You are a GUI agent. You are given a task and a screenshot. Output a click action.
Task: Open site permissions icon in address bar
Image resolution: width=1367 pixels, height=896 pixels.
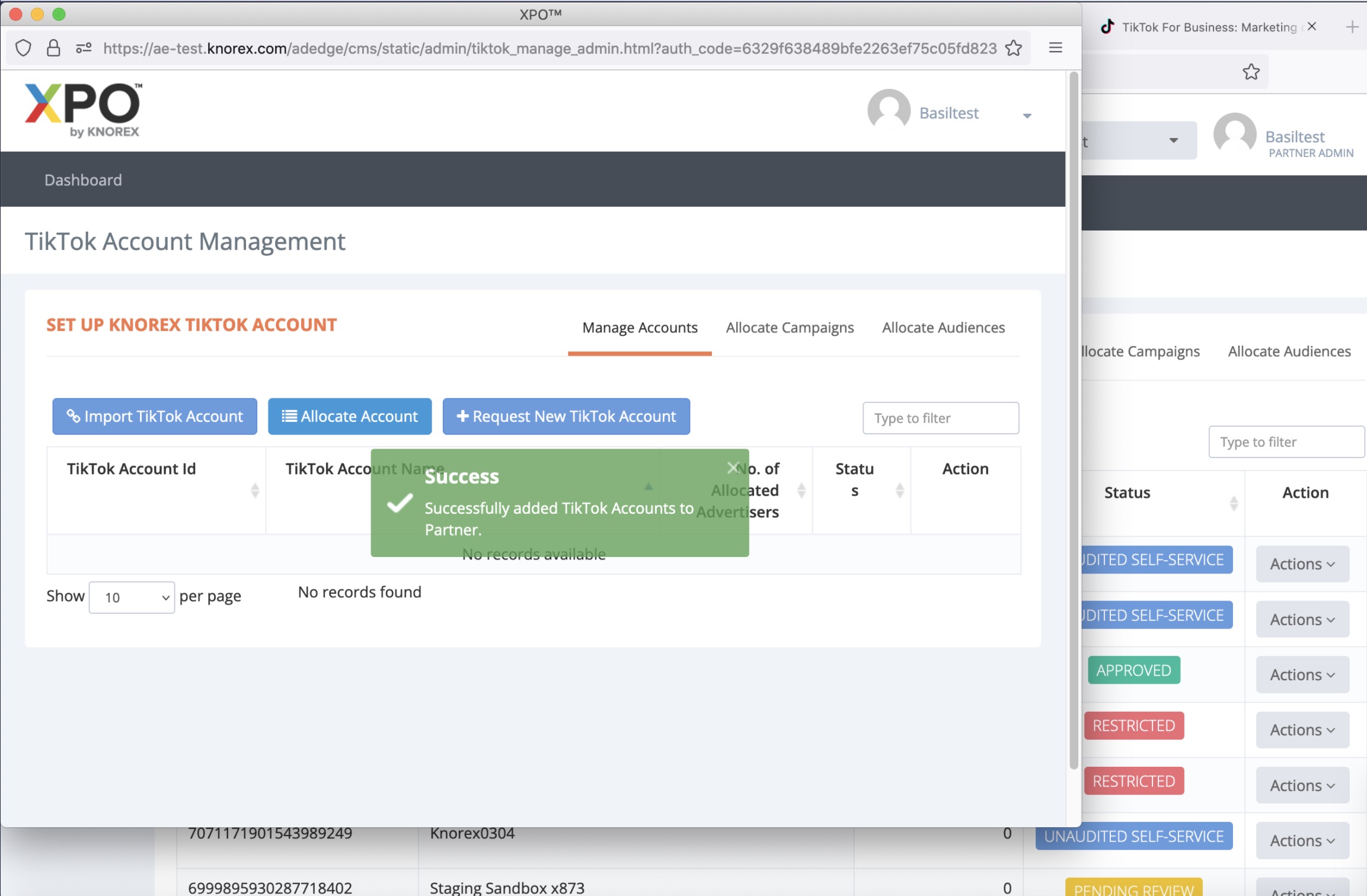pos(84,48)
